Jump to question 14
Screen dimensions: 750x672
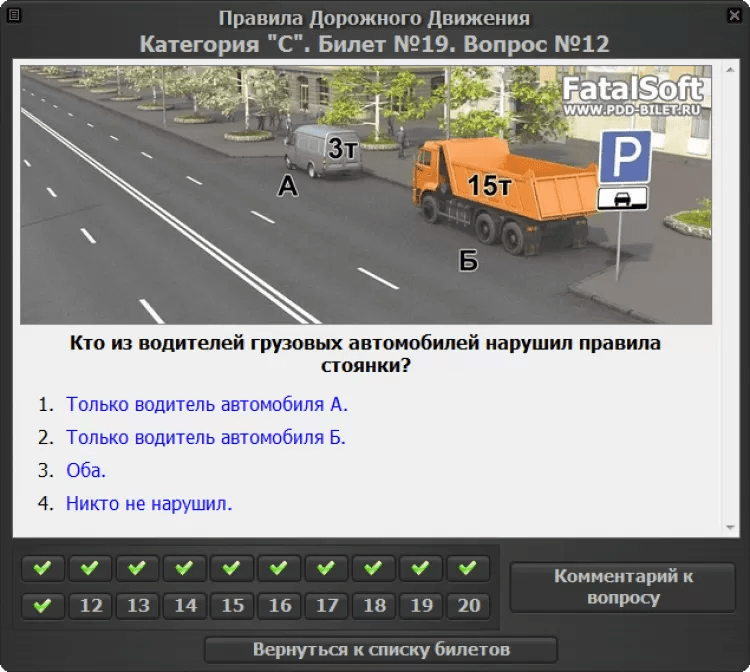[185, 605]
